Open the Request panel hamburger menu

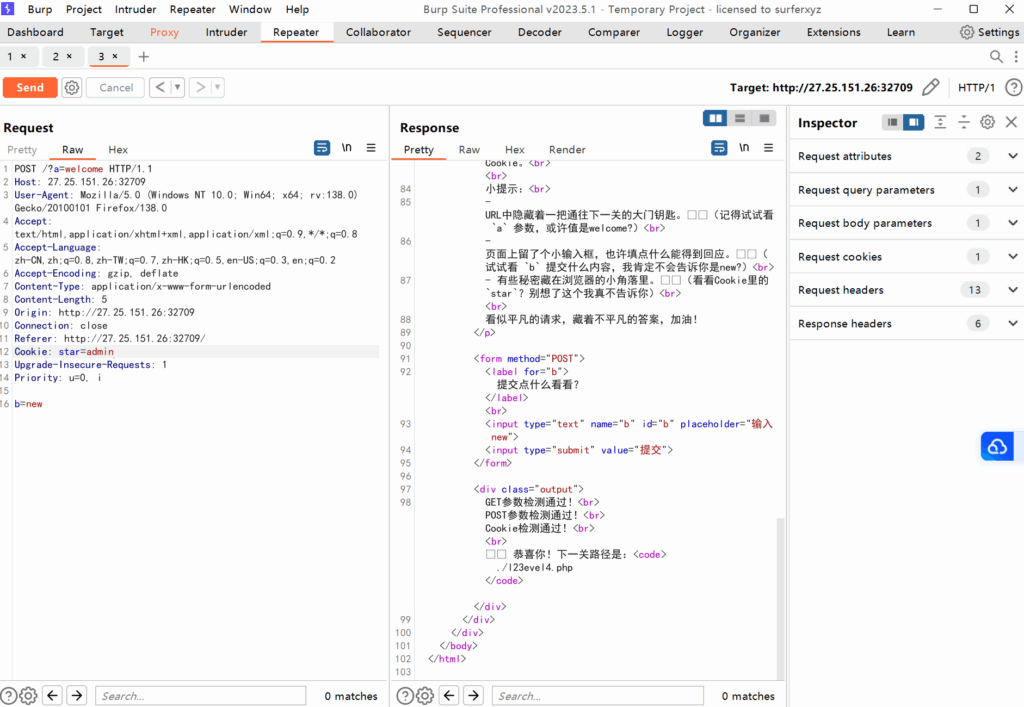[371, 148]
